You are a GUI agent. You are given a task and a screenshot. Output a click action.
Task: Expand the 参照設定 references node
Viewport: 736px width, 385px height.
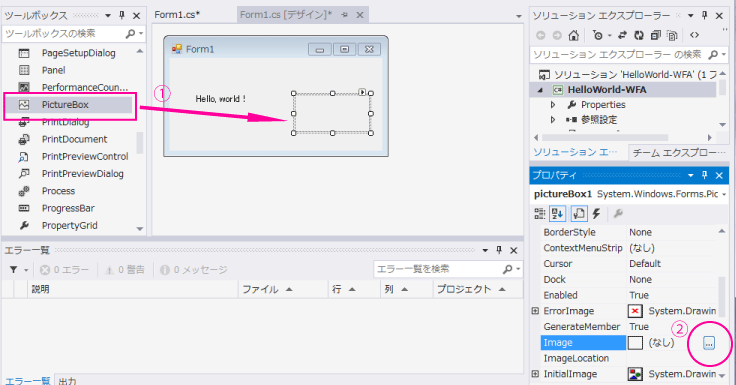tap(553, 120)
